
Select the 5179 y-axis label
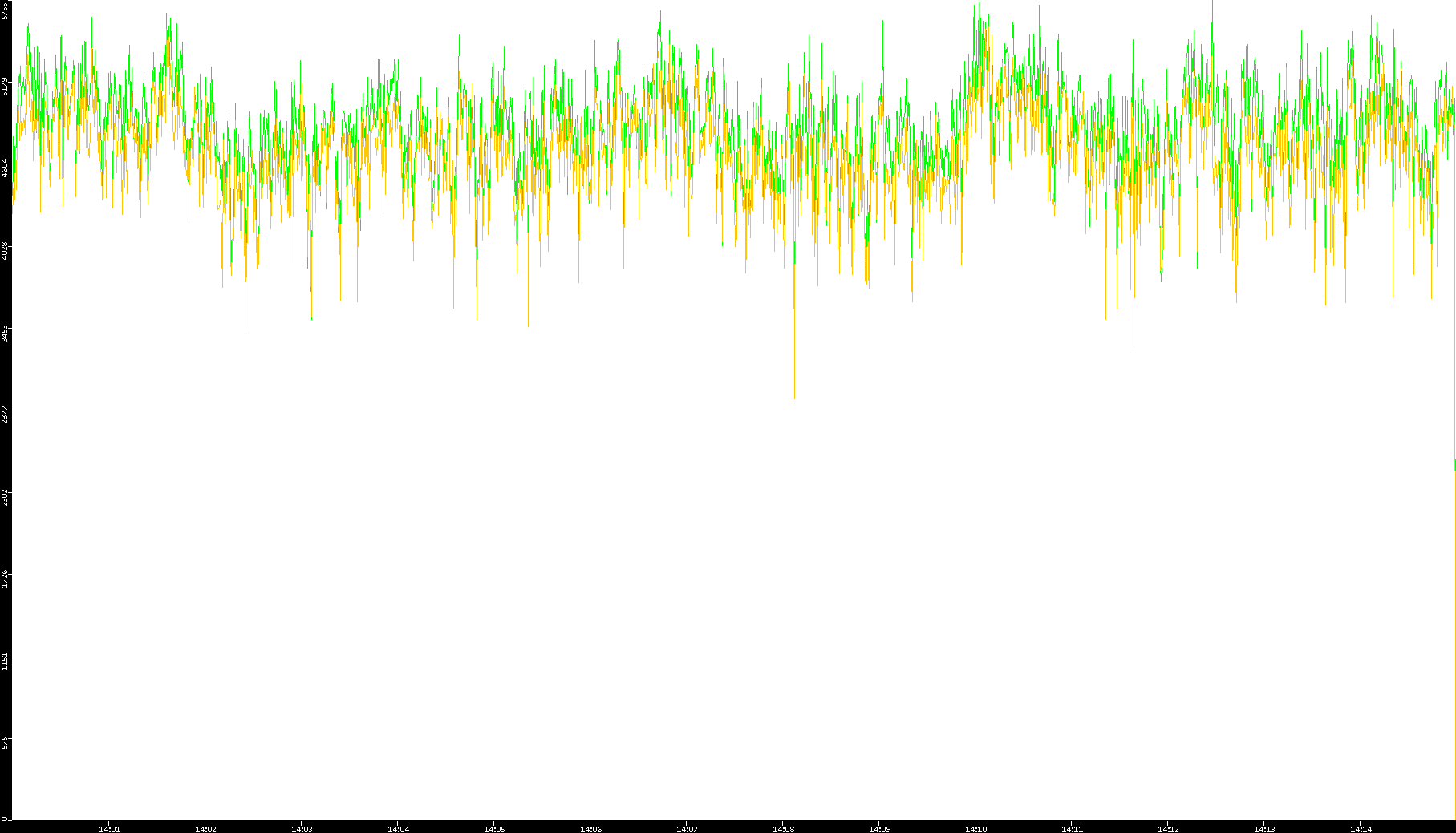coord(6,86)
